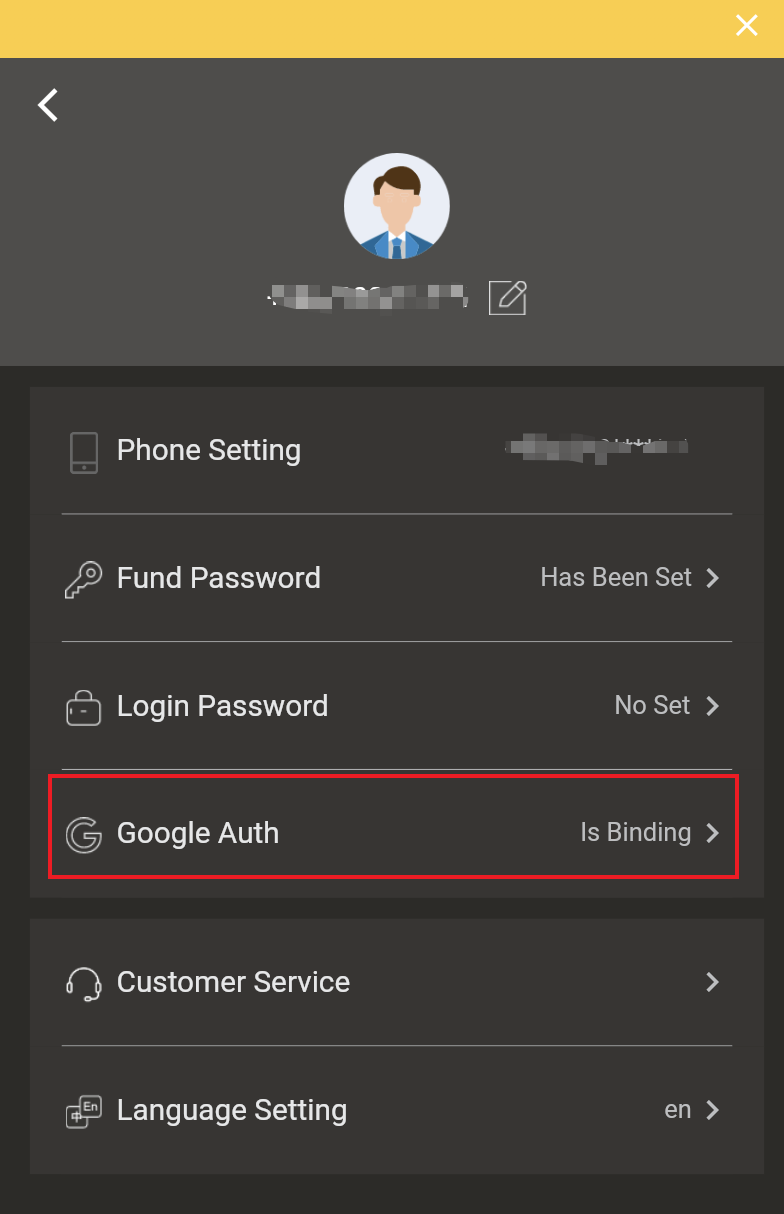784x1214 pixels.
Task: Expand Login Password via its chevron arrow
Action: (x=713, y=706)
